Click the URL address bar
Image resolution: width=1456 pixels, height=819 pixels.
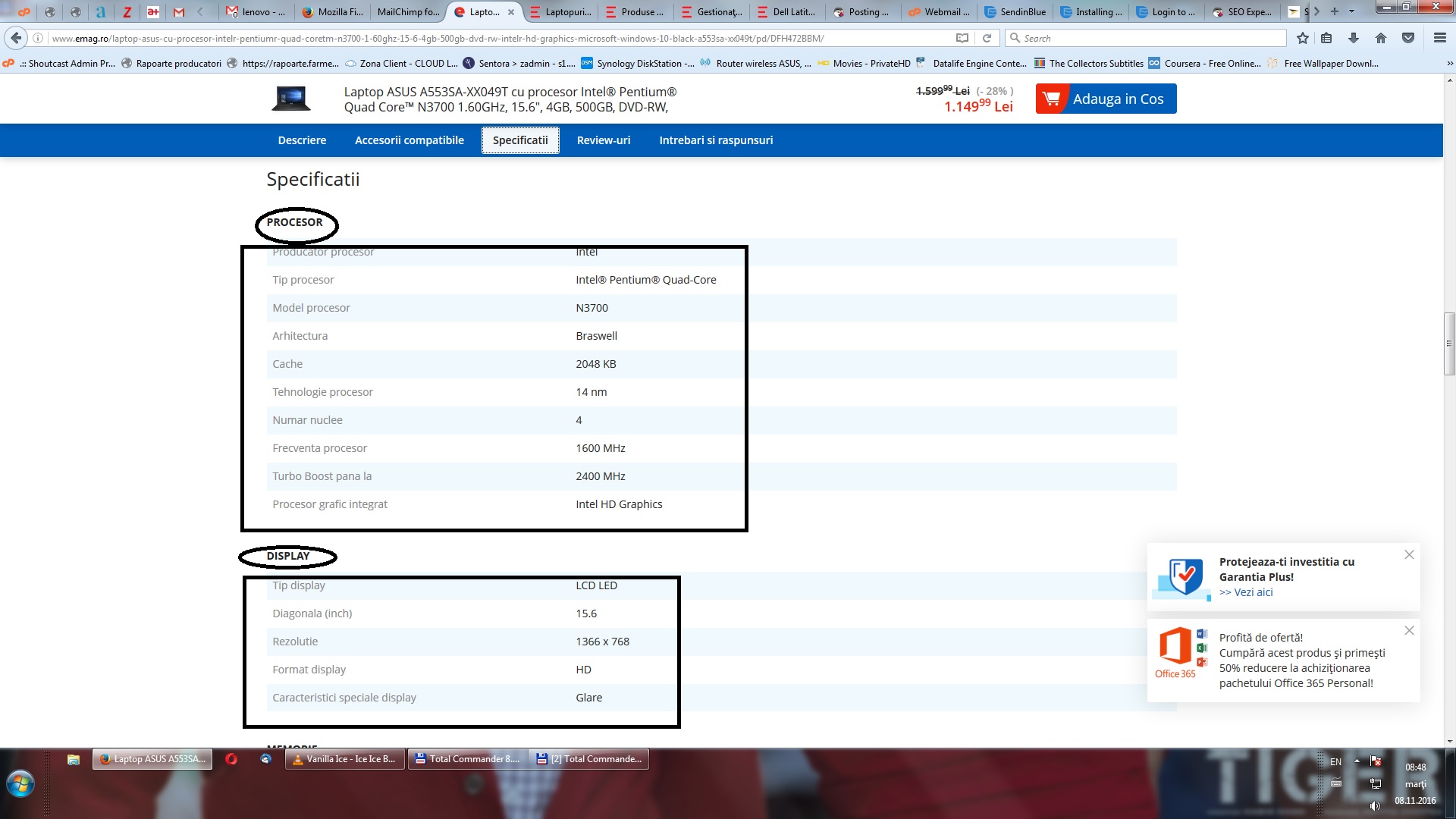[500, 38]
